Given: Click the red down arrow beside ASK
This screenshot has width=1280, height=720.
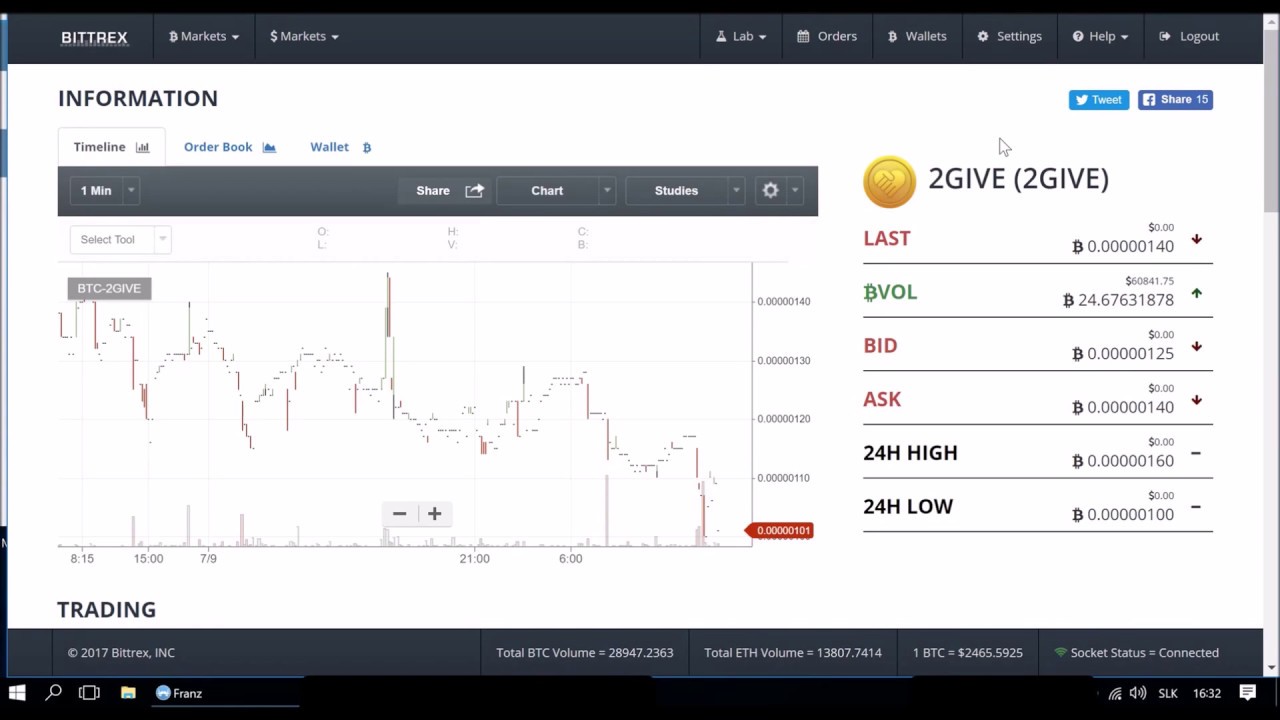Looking at the screenshot, I should pos(1196,400).
